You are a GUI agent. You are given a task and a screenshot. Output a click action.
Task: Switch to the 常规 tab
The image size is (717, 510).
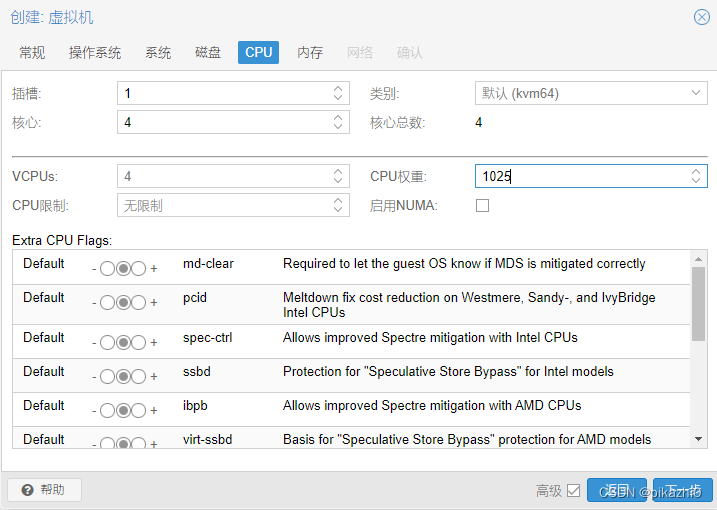pyautogui.click(x=32, y=53)
